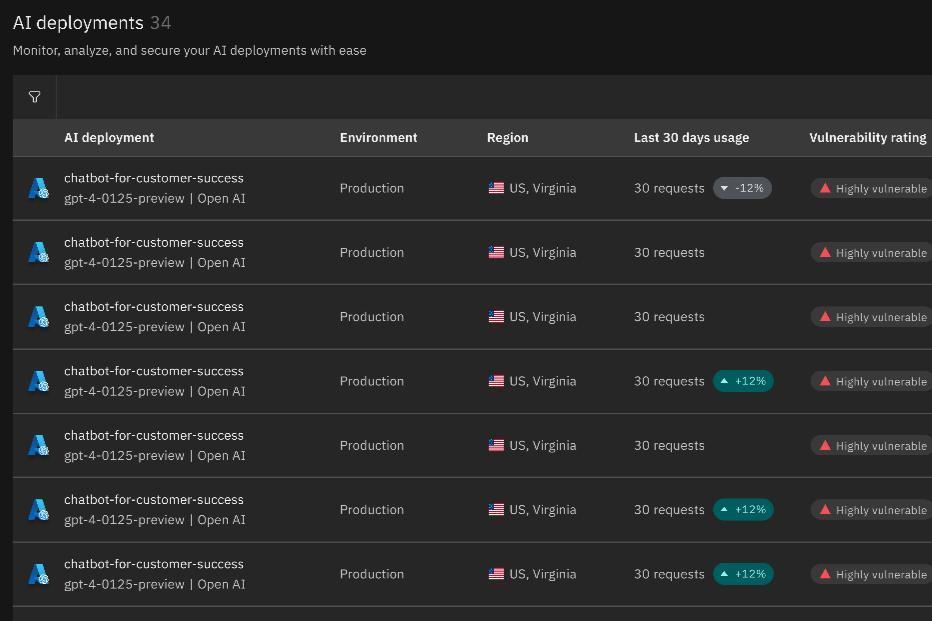The height and width of the screenshot is (621, 932).
Task: Click +12% trend badge in sixth row
Action: [743, 510]
